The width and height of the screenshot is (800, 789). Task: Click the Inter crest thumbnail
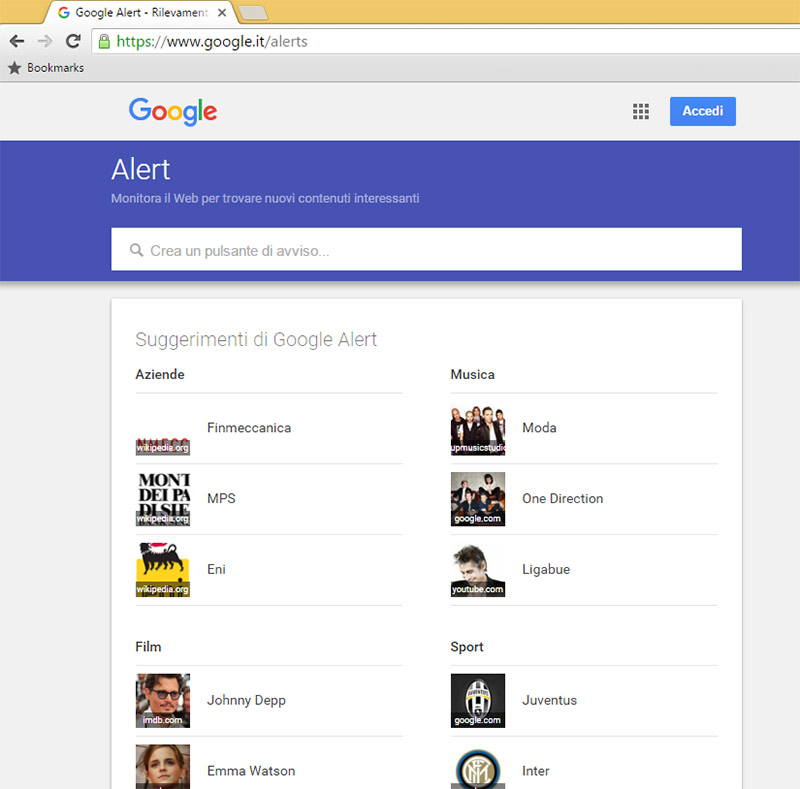point(478,767)
